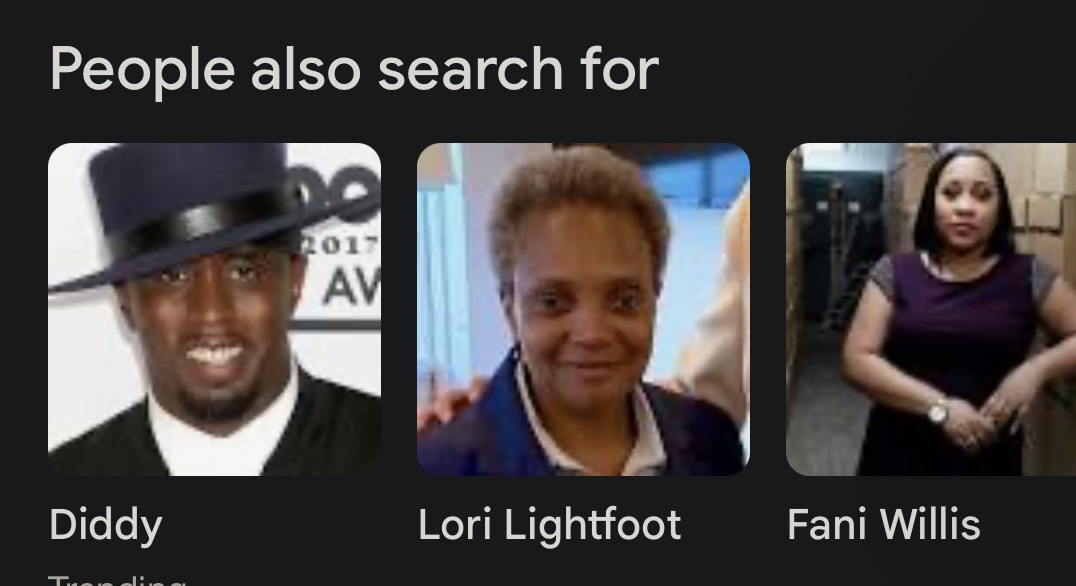Click the "Trending" label below Diddy
Screen dimensions: 1076x586
pos(117,581)
